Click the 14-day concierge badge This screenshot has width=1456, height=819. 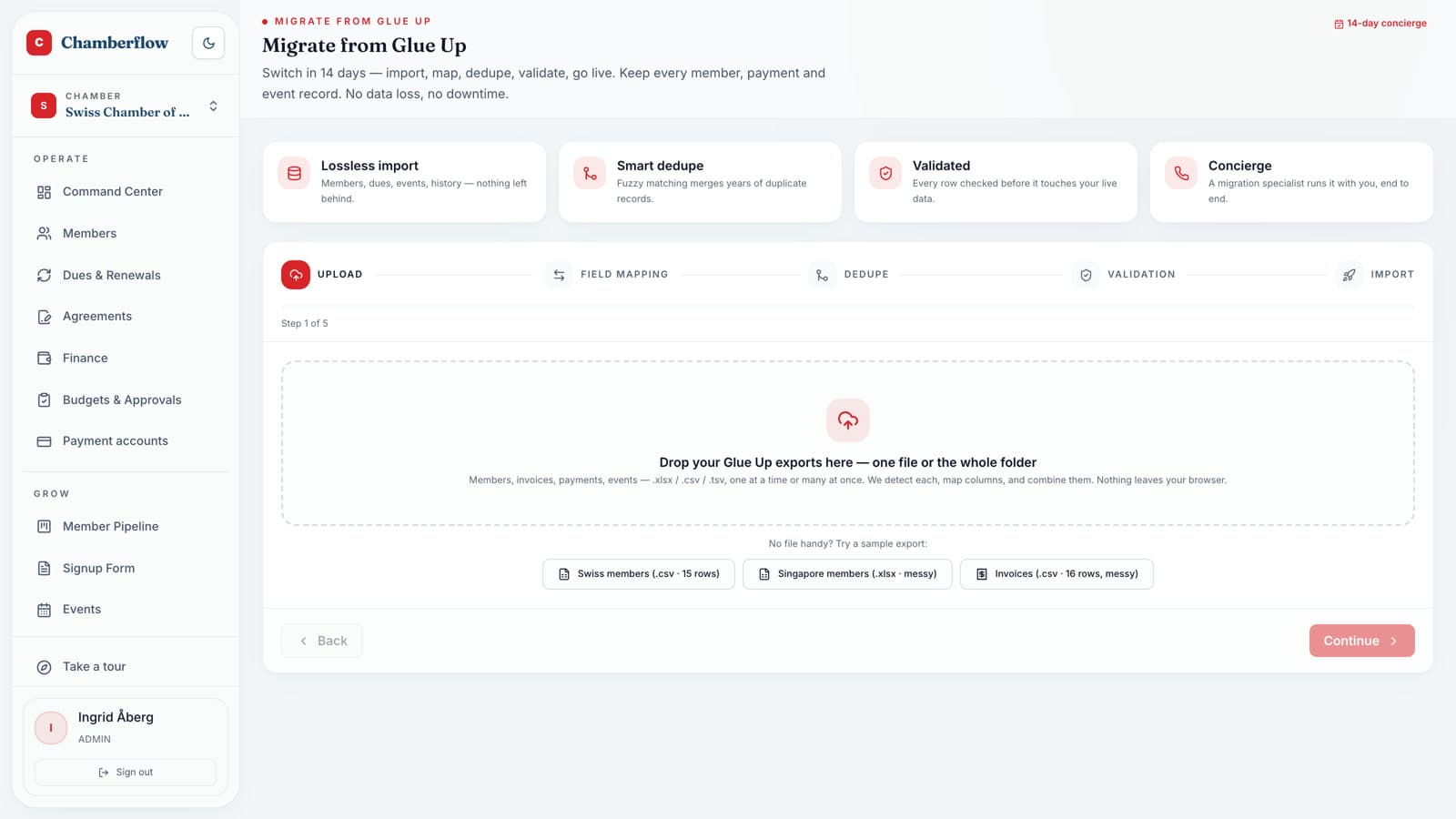tap(1380, 24)
